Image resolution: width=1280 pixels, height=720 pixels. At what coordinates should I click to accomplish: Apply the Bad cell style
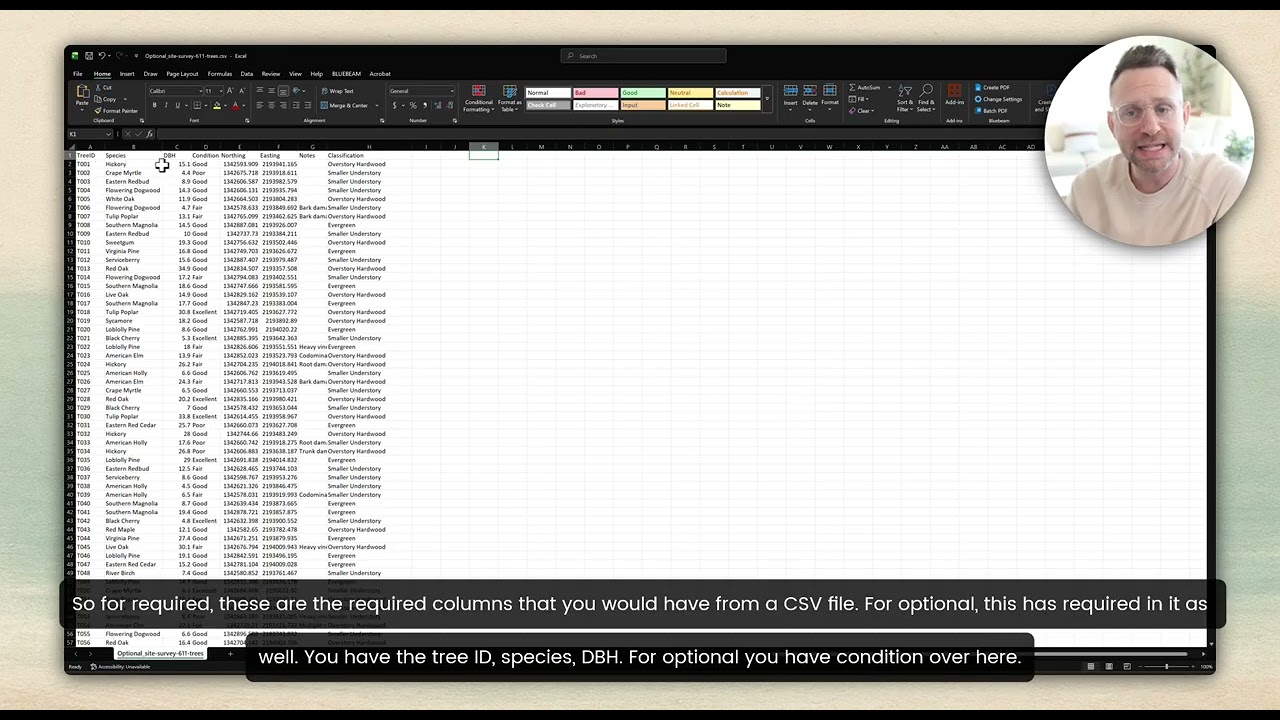click(x=596, y=93)
